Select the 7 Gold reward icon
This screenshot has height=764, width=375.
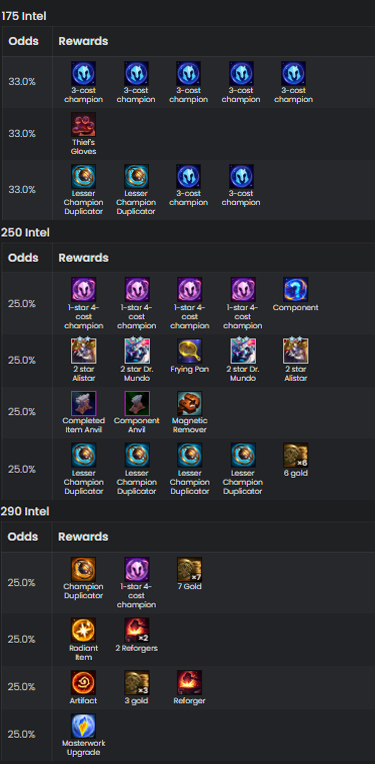tap(189, 569)
